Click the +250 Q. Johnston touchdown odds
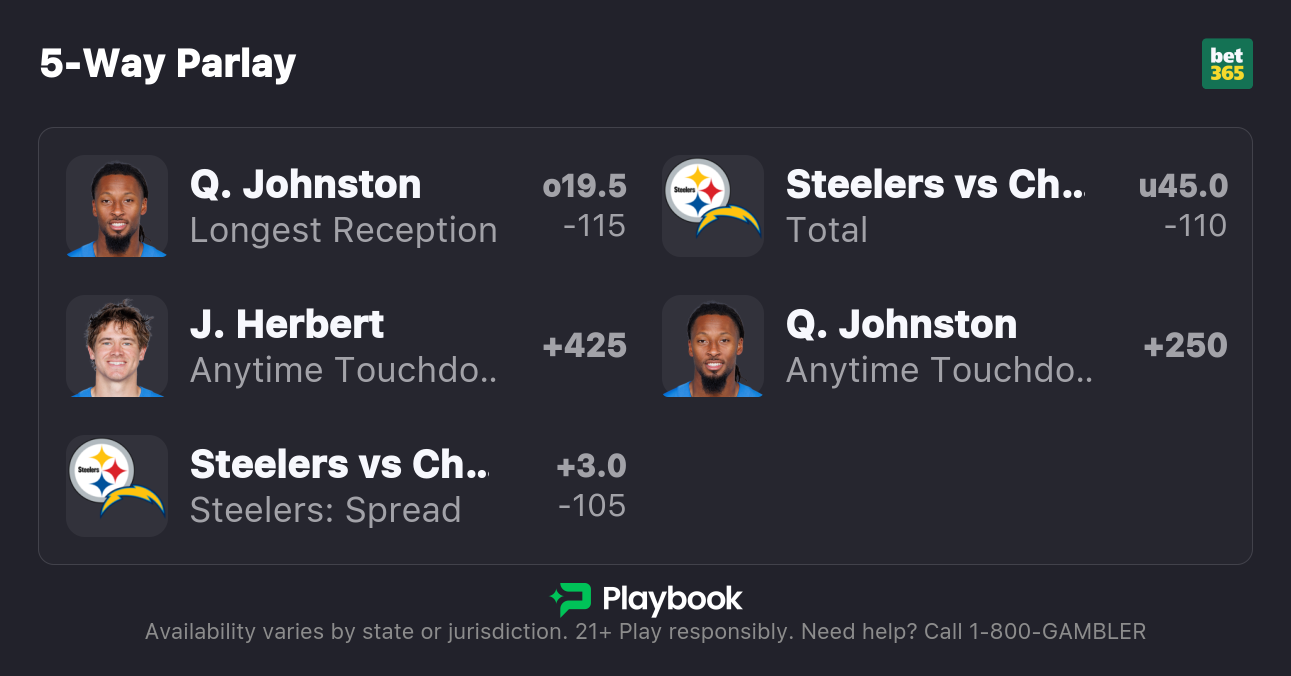The height and width of the screenshot is (676, 1291). 1185,346
